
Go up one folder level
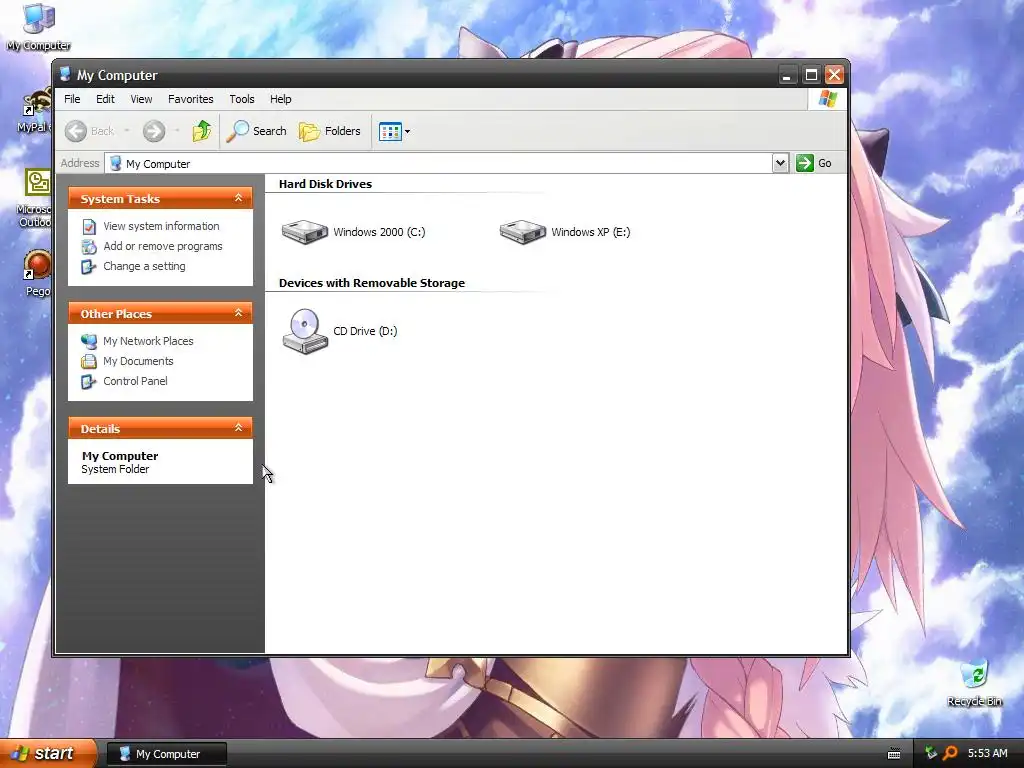tap(202, 131)
